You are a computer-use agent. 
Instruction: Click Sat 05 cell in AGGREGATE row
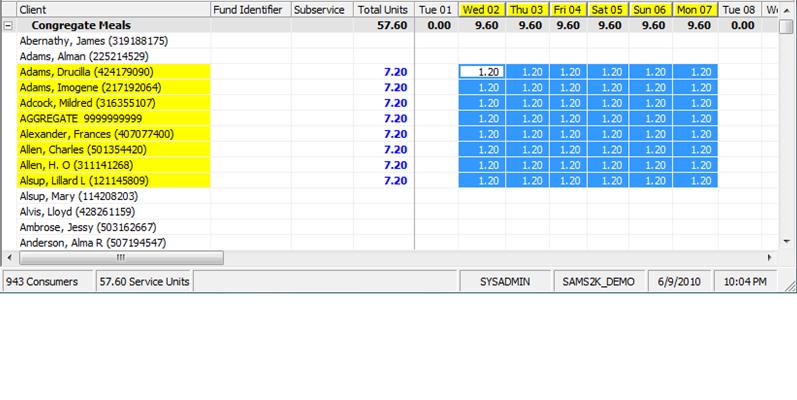point(608,118)
